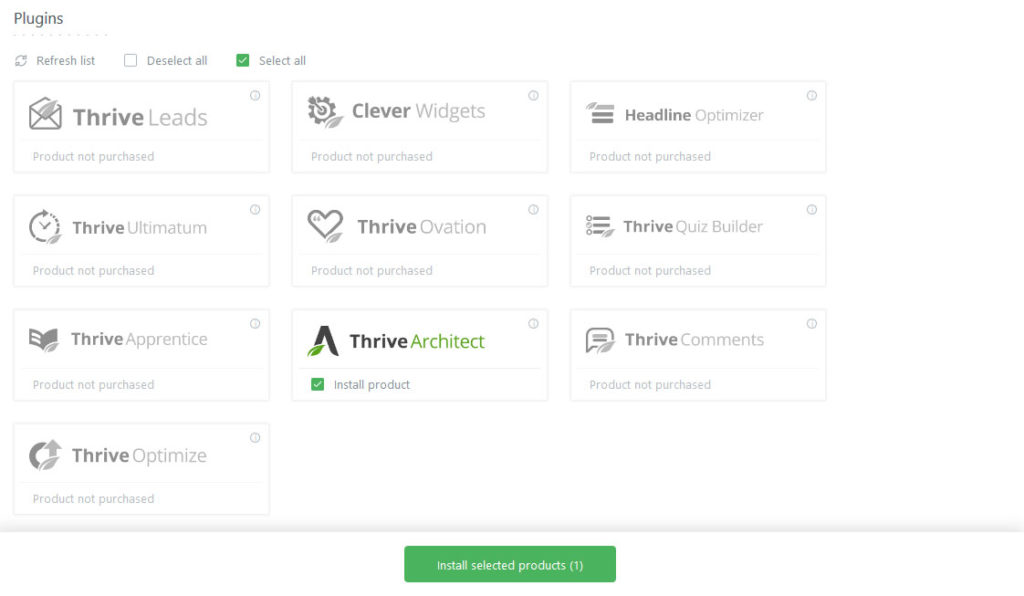Click 'Product not purchased' under Thrive Ultimatum
1024x596 pixels.
(93, 271)
